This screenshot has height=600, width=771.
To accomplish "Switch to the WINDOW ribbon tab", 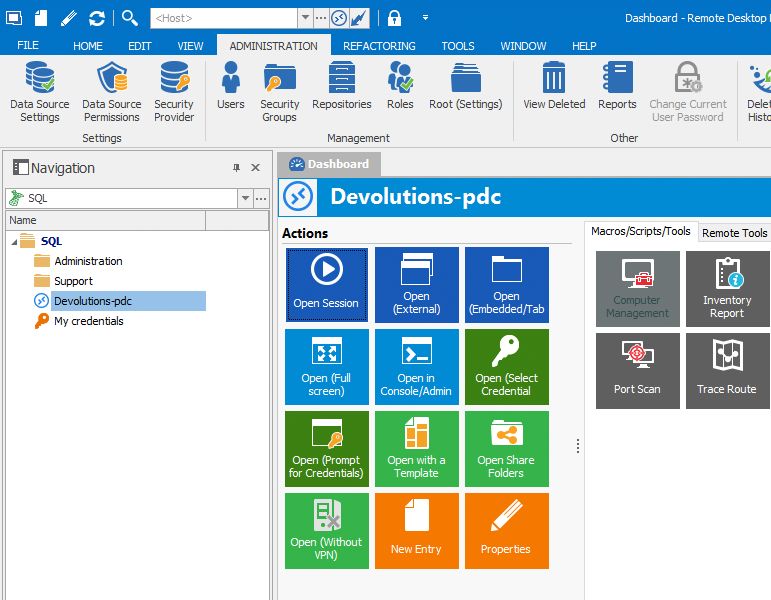I will tap(523, 46).
